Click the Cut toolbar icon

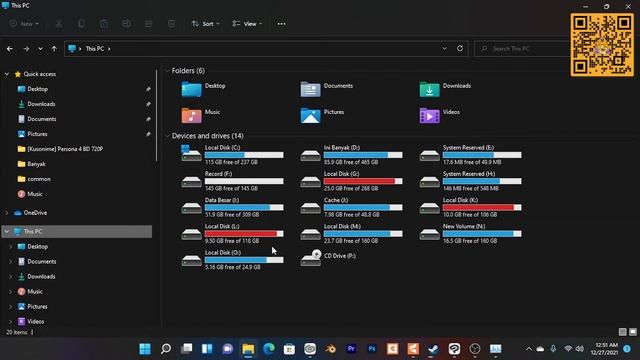(x=59, y=24)
